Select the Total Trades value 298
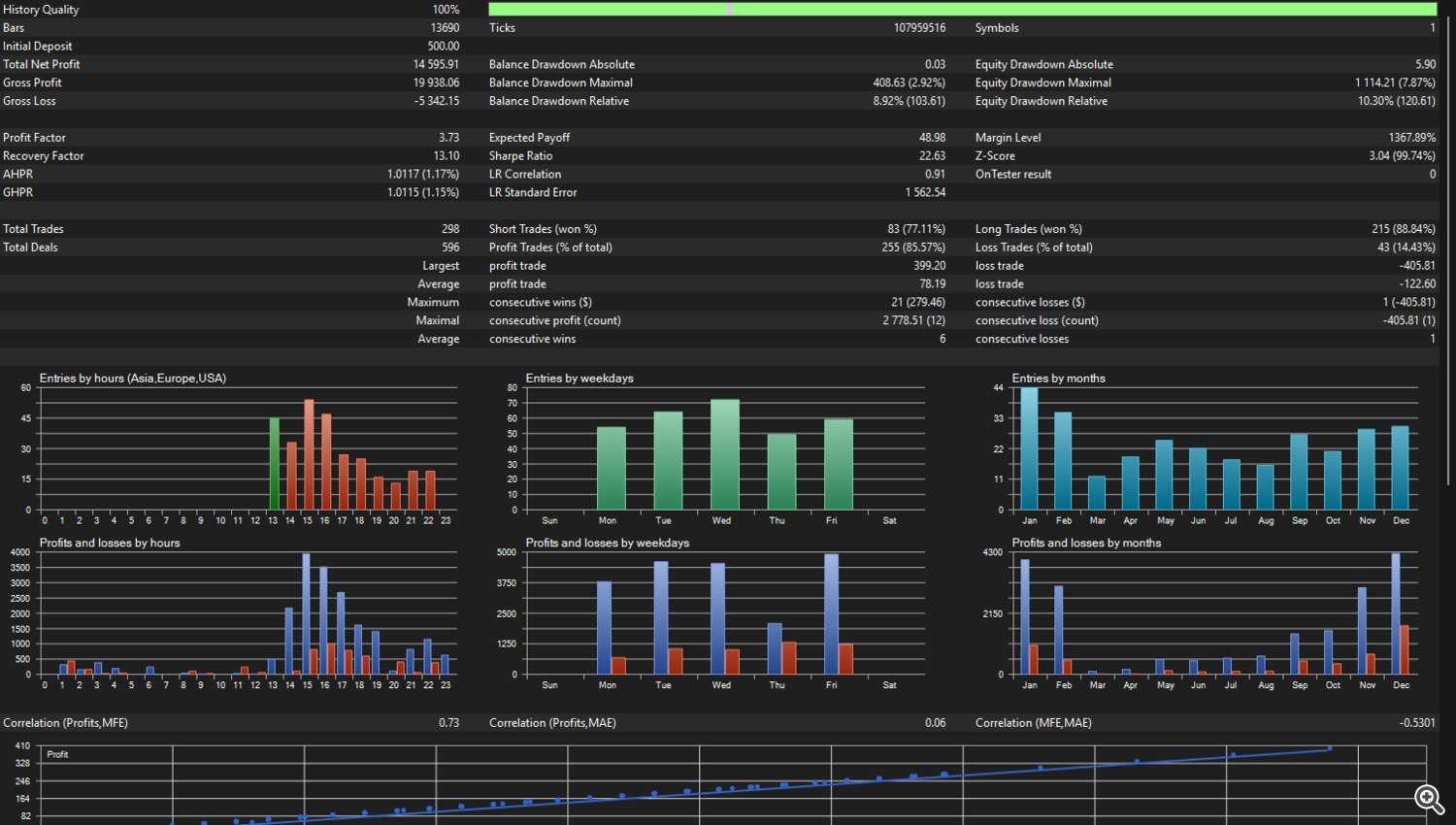The image size is (1456, 825). (x=450, y=229)
